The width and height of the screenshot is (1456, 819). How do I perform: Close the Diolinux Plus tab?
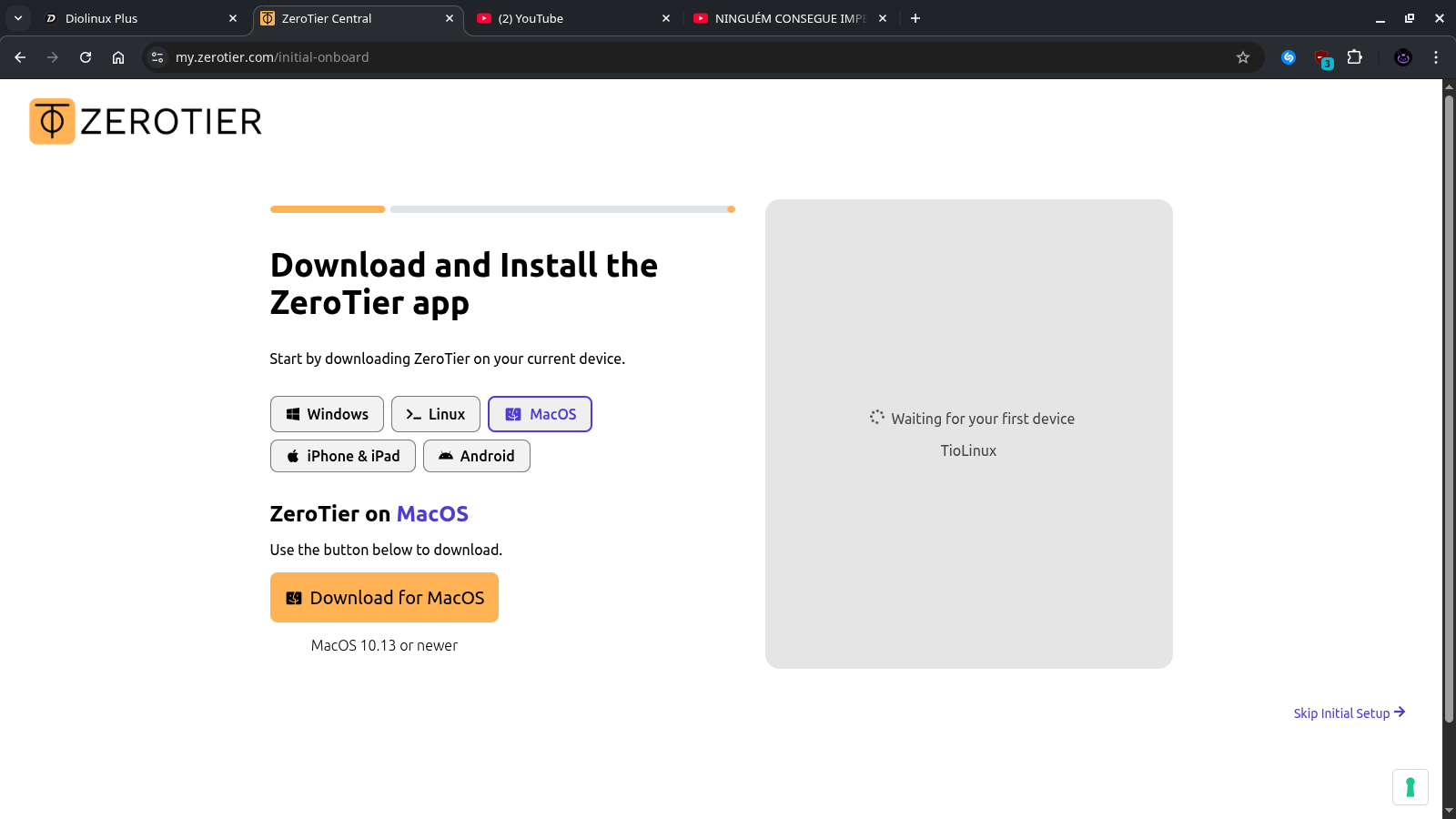point(233,18)
